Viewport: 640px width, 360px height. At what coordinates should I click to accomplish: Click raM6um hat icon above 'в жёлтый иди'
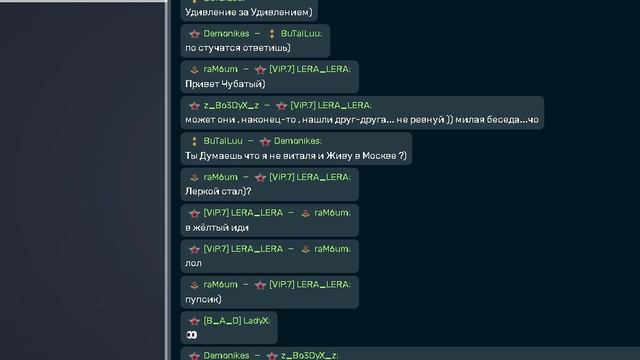[x=305, y=213]
